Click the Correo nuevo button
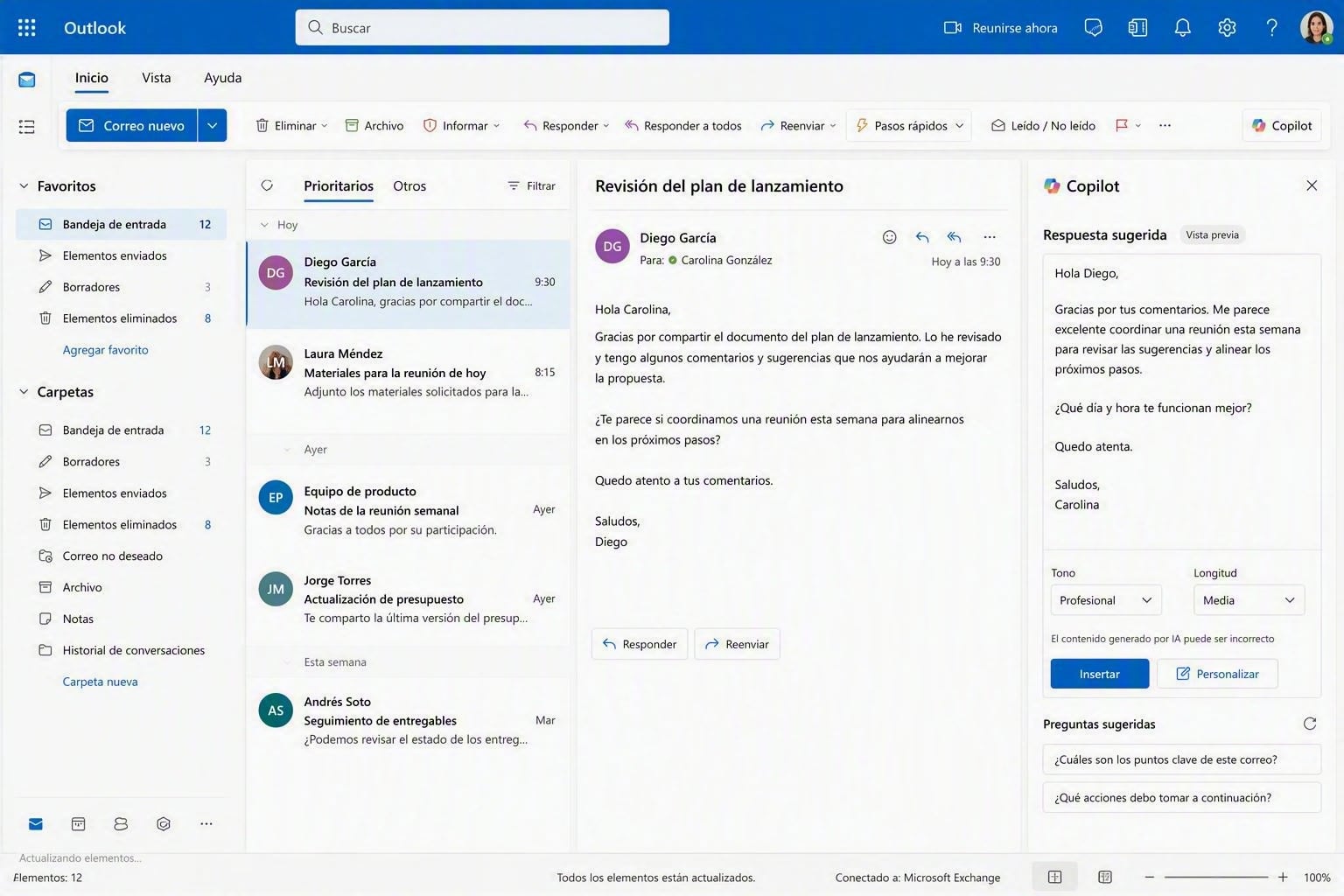 132,125
